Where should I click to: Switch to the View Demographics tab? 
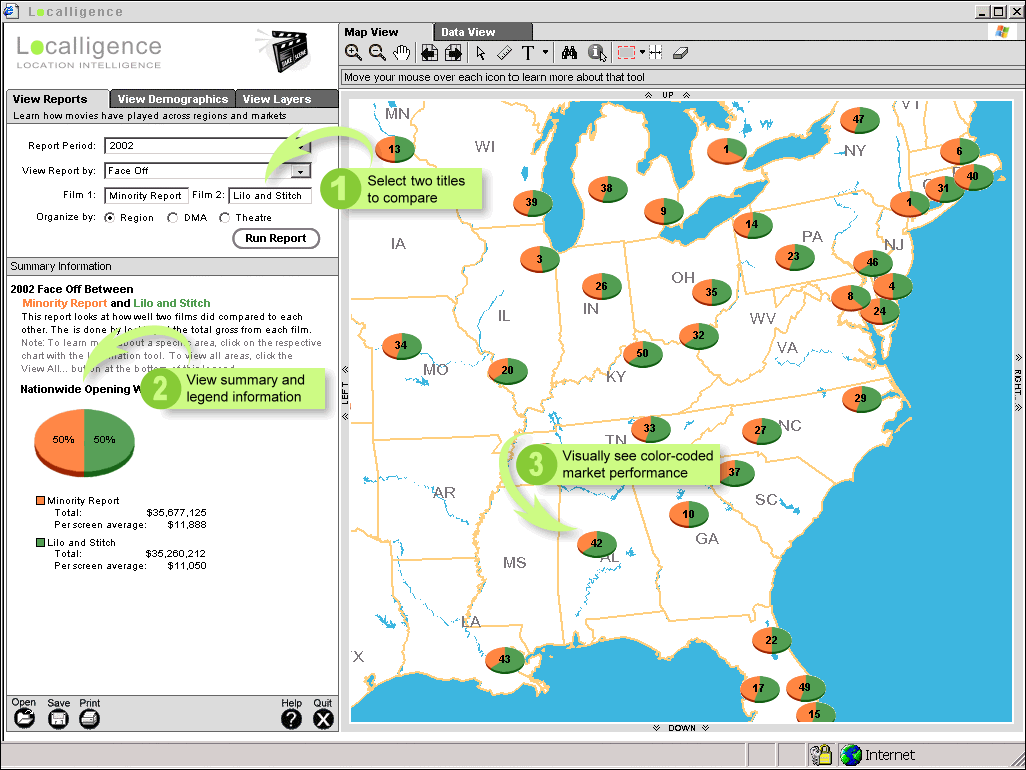(173, 99)
